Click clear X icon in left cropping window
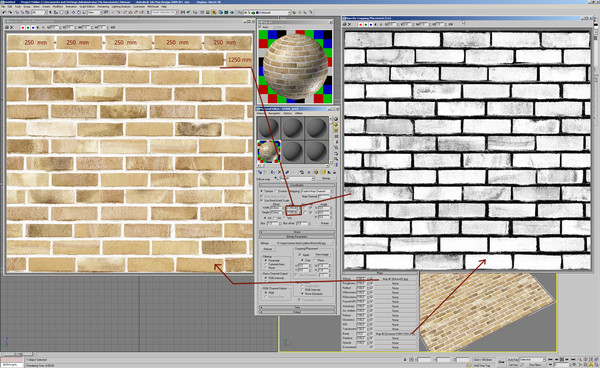The height and width of the screenshot is (368, 600). tap(12, 28)
